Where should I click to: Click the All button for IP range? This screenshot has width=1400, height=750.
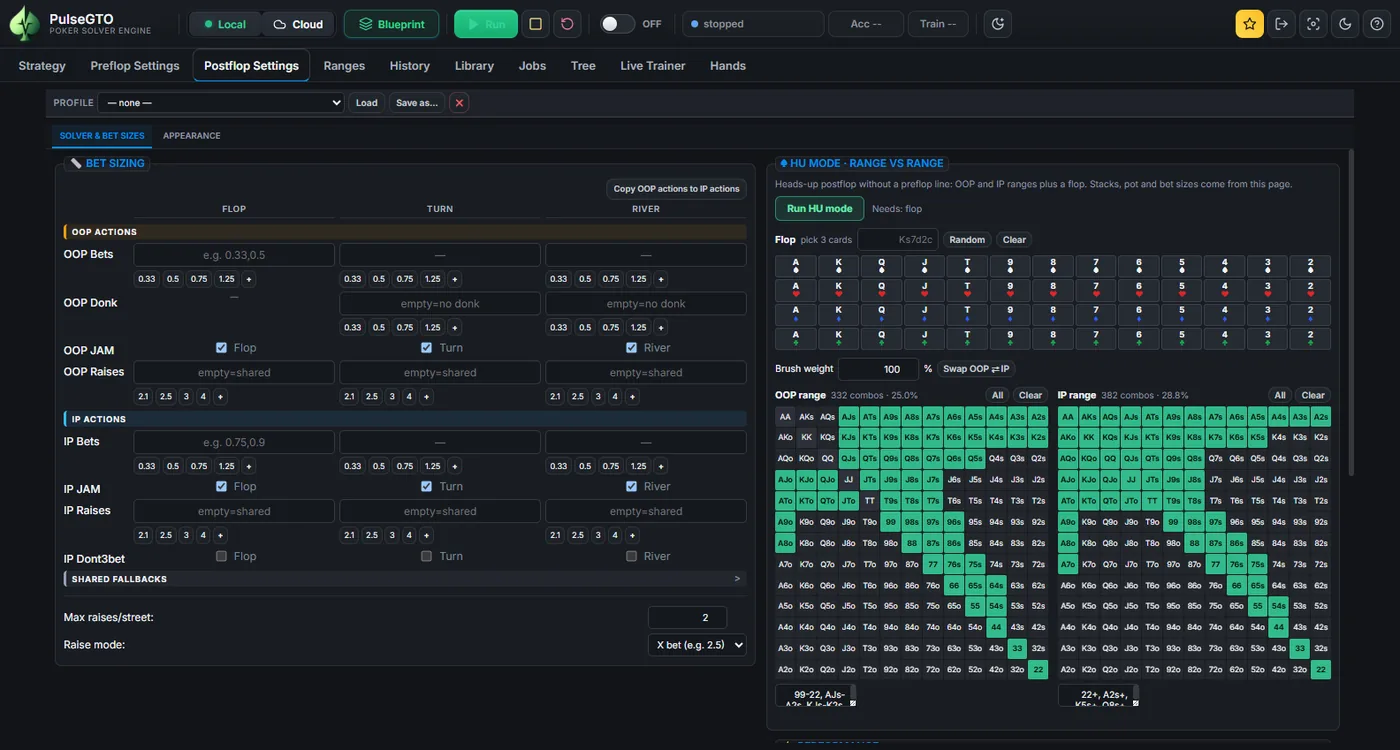pos(1280,395)
